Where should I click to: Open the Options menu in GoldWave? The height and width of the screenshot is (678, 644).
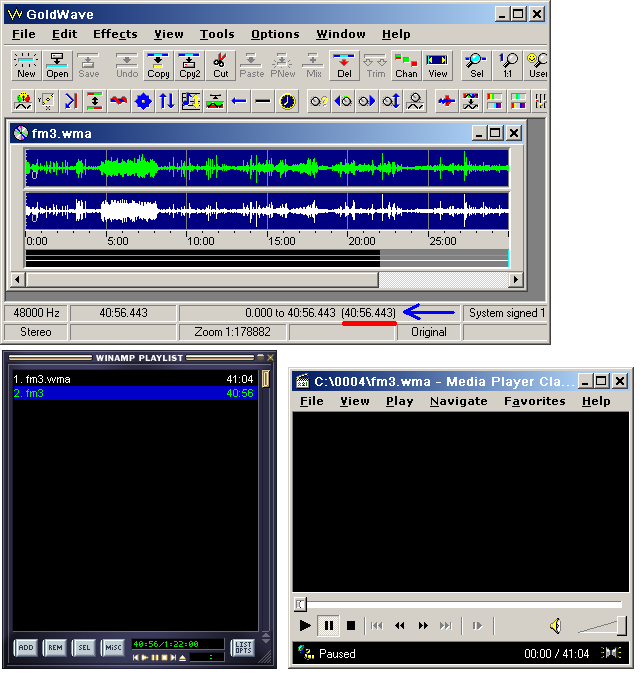click(x=275, y=34)
